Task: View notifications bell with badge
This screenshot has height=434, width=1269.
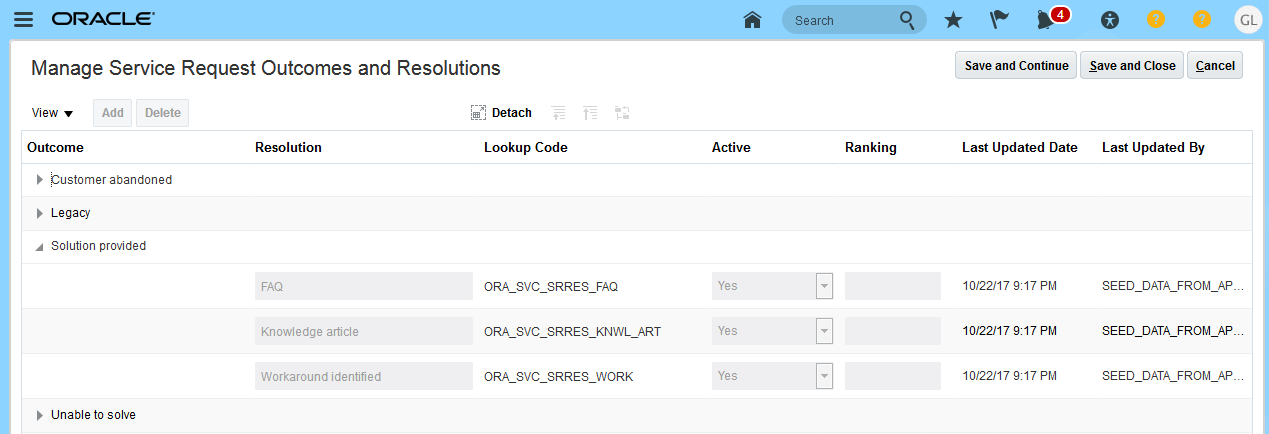Action: coord(1047,20)
